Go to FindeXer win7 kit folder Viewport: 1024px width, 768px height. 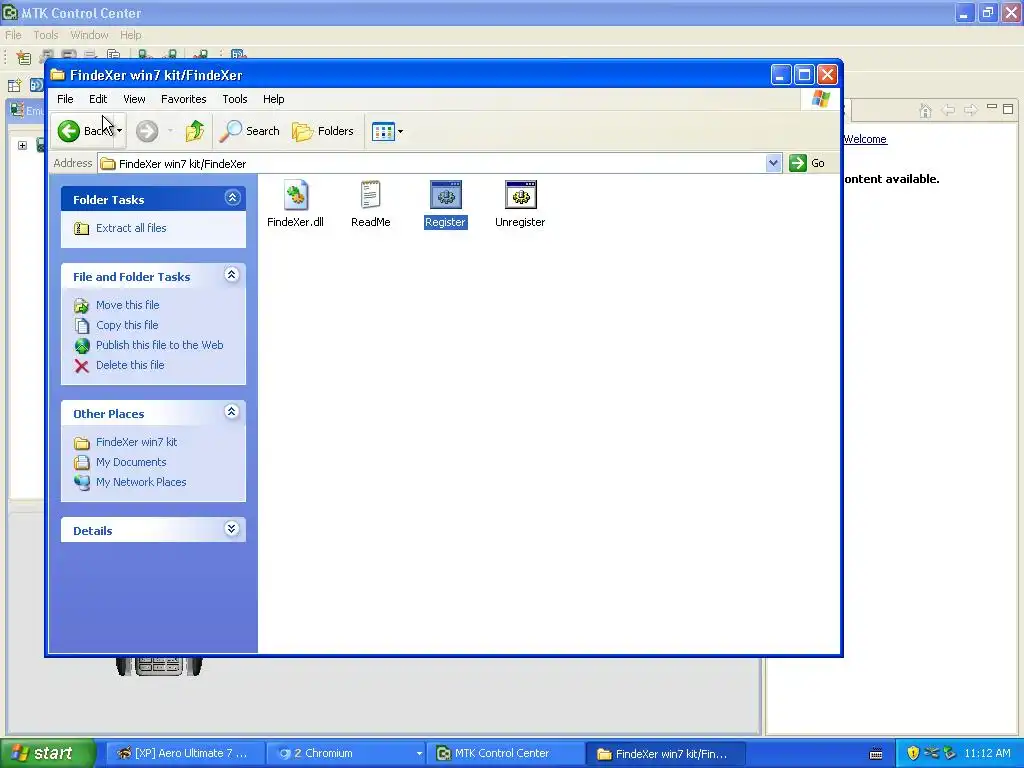click(136, 442)
